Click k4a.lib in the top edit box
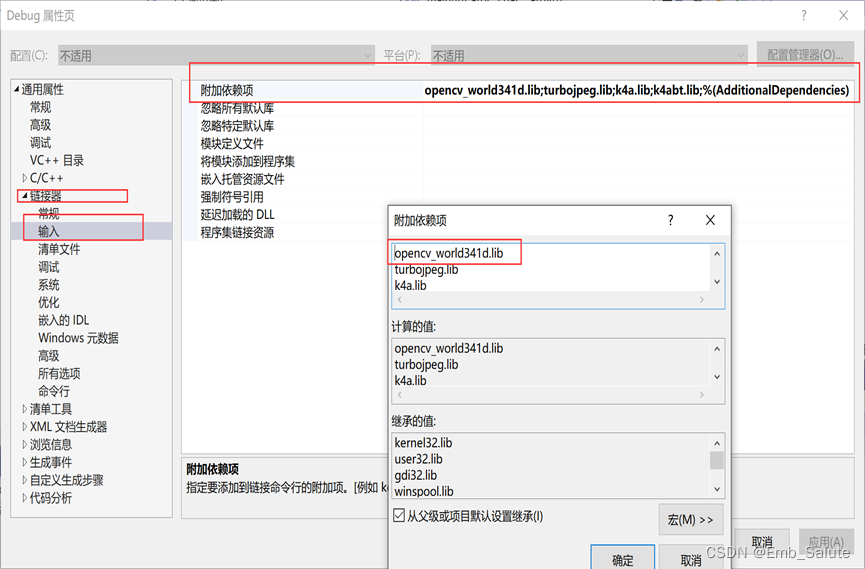 click(410, 285)
